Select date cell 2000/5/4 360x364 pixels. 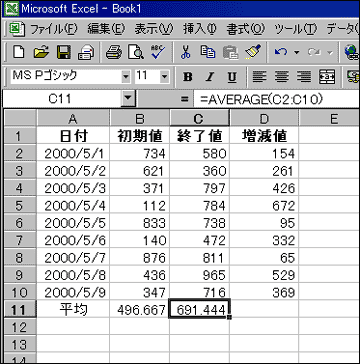(73, 206)
